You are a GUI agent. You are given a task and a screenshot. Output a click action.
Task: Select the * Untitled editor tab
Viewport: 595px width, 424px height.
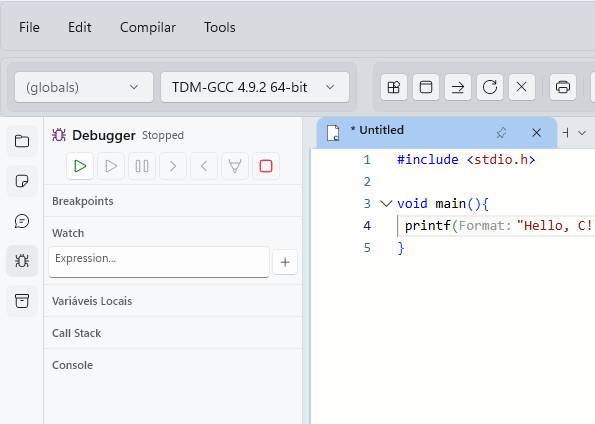[436, 133]
